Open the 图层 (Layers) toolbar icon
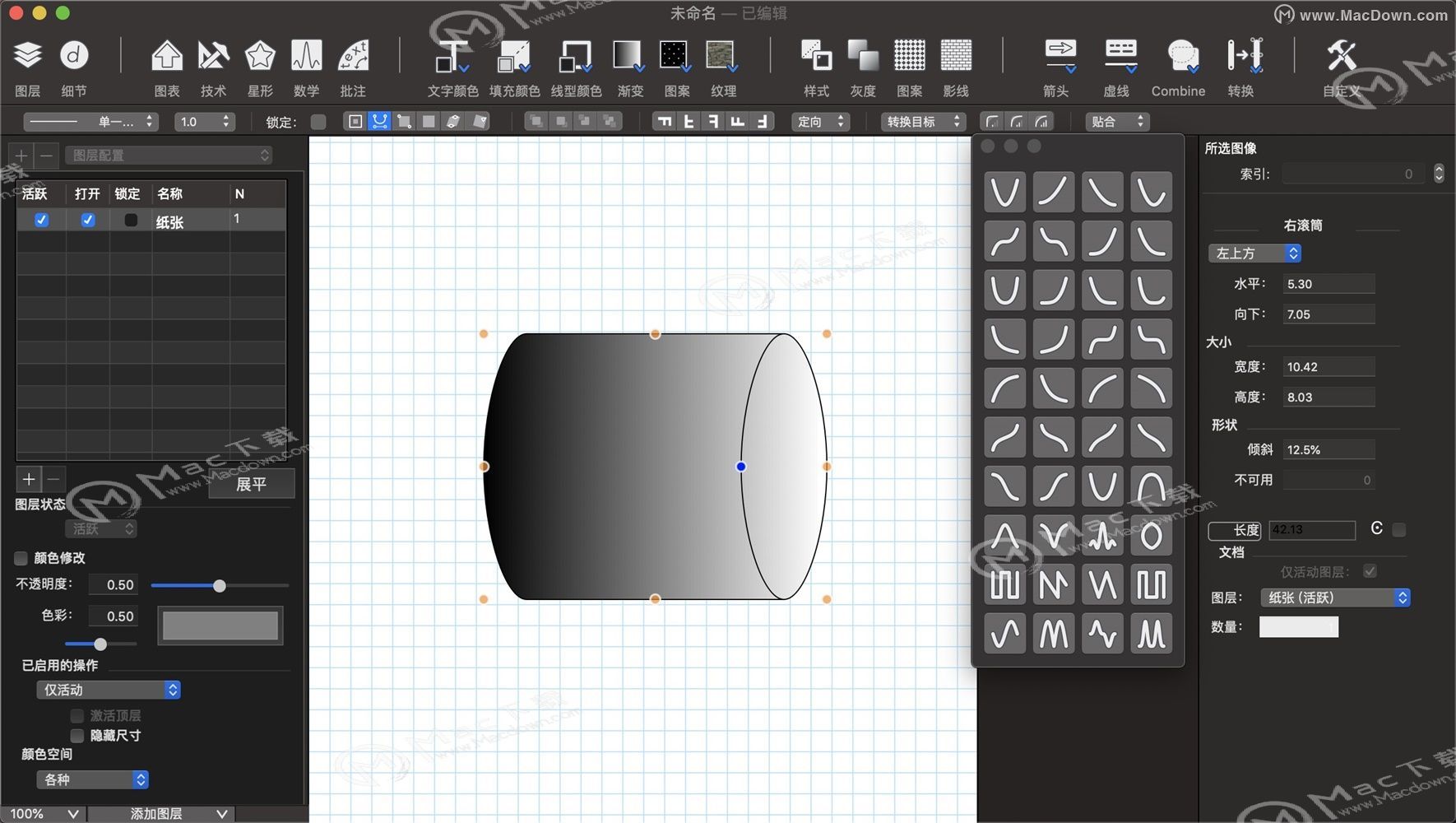Image resolution: width=1456 pixels, height=823 pixels. pos(27,56)
